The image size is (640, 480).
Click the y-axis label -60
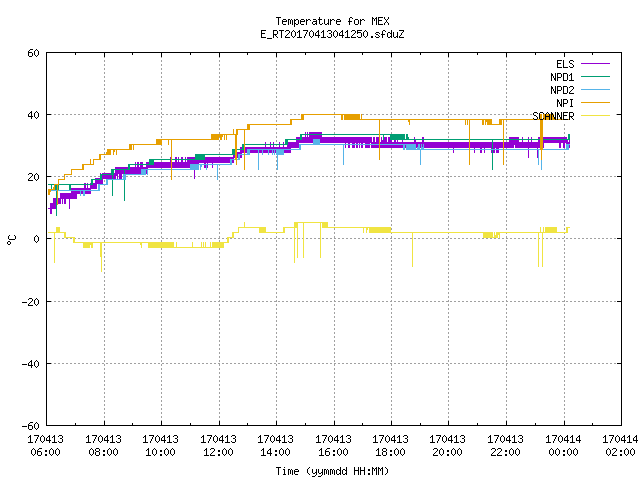(31, 426)
